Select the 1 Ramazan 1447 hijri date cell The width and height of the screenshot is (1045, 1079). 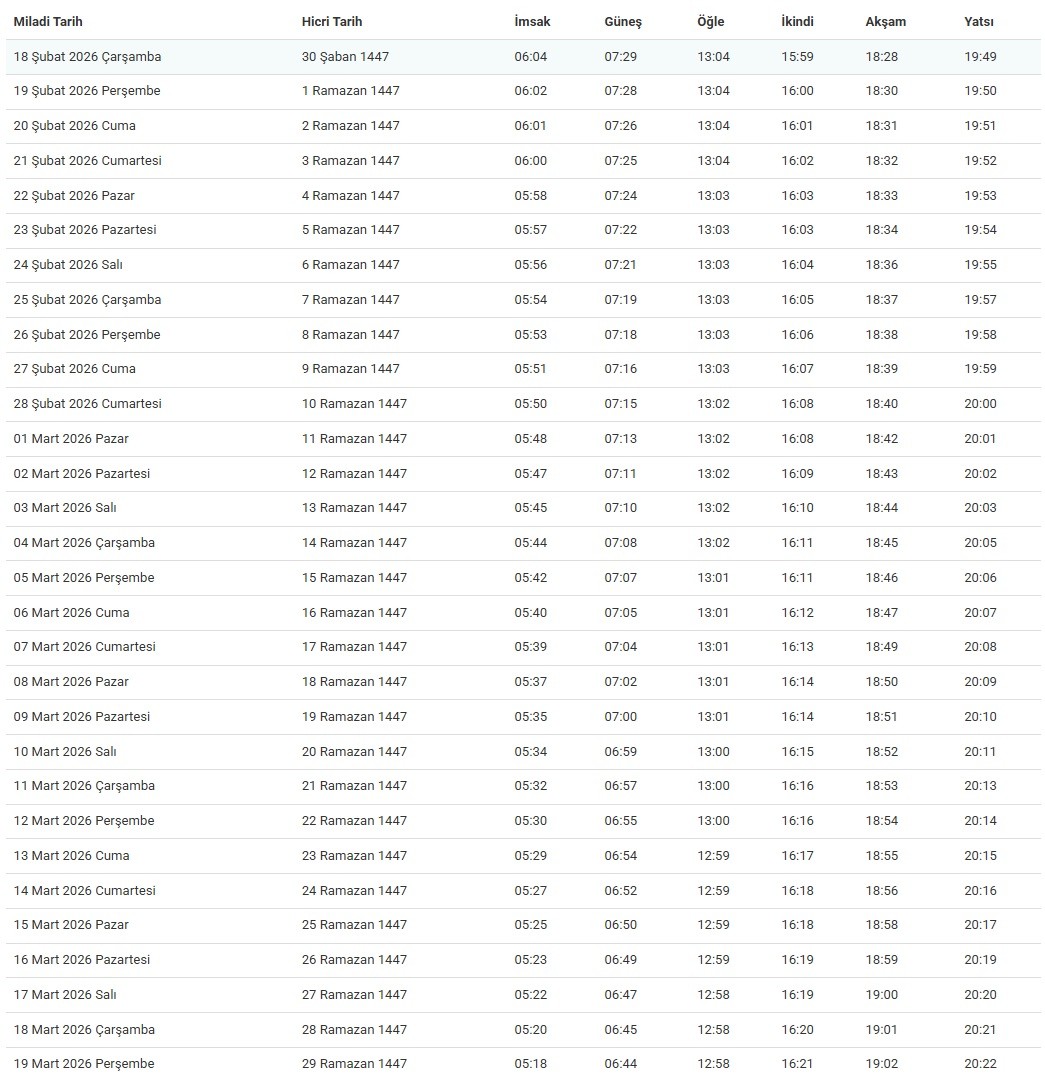[350, 91]
